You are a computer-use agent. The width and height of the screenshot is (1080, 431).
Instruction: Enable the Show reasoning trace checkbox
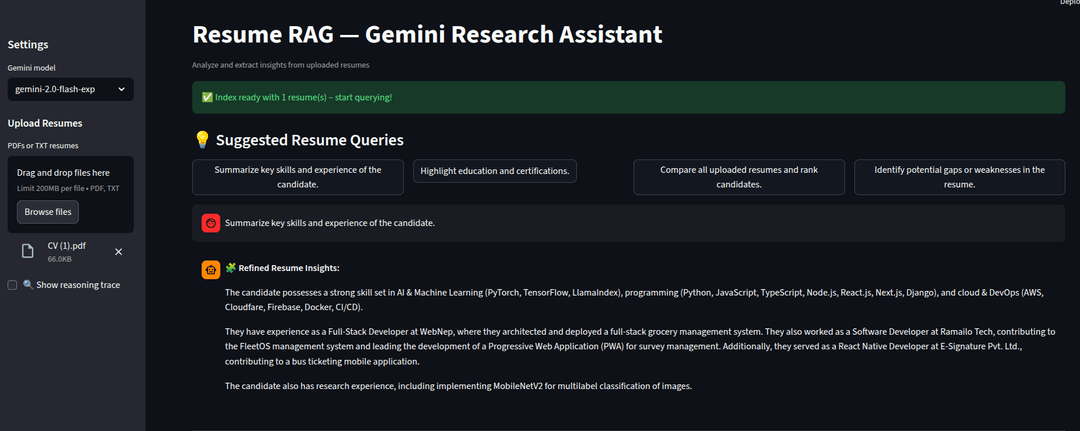pos(12,285)
